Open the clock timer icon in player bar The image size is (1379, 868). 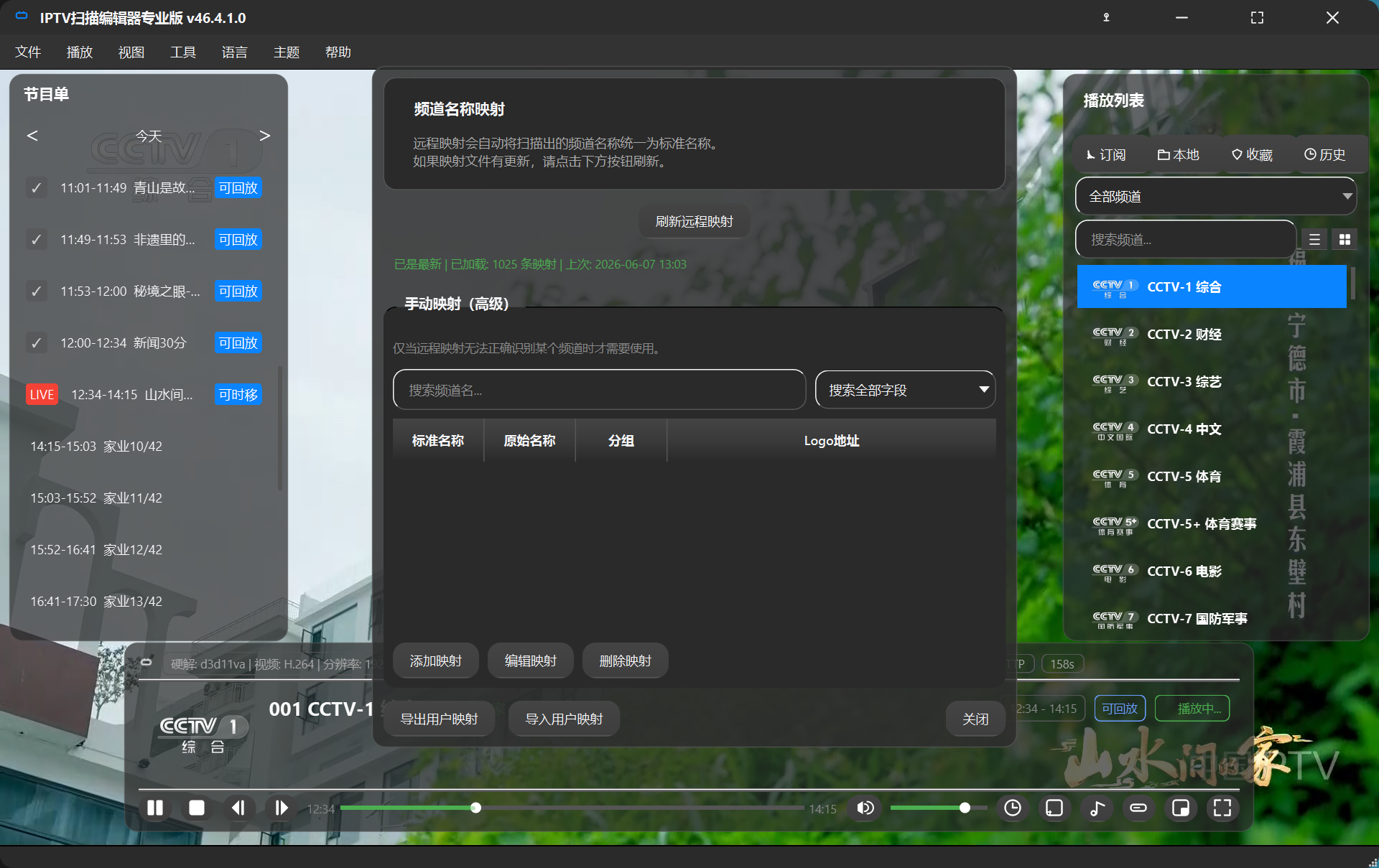(1013, 808)
